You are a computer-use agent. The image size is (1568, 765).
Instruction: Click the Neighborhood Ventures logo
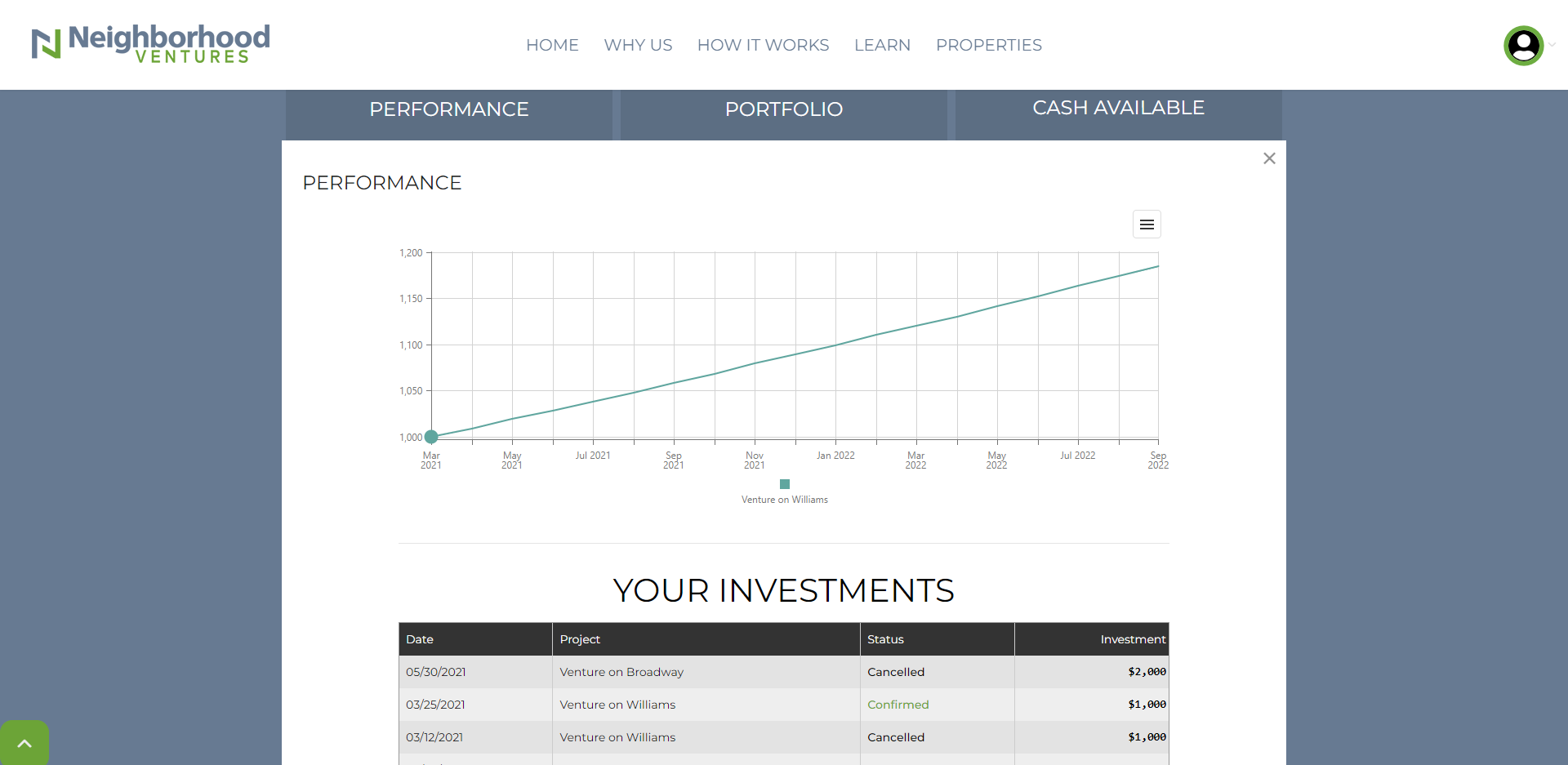coord(151,44)
